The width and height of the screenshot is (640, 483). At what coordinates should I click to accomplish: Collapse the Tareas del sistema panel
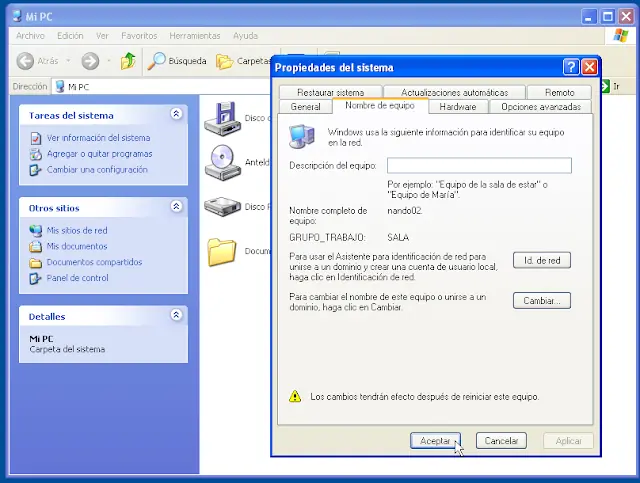pos(176,115)
